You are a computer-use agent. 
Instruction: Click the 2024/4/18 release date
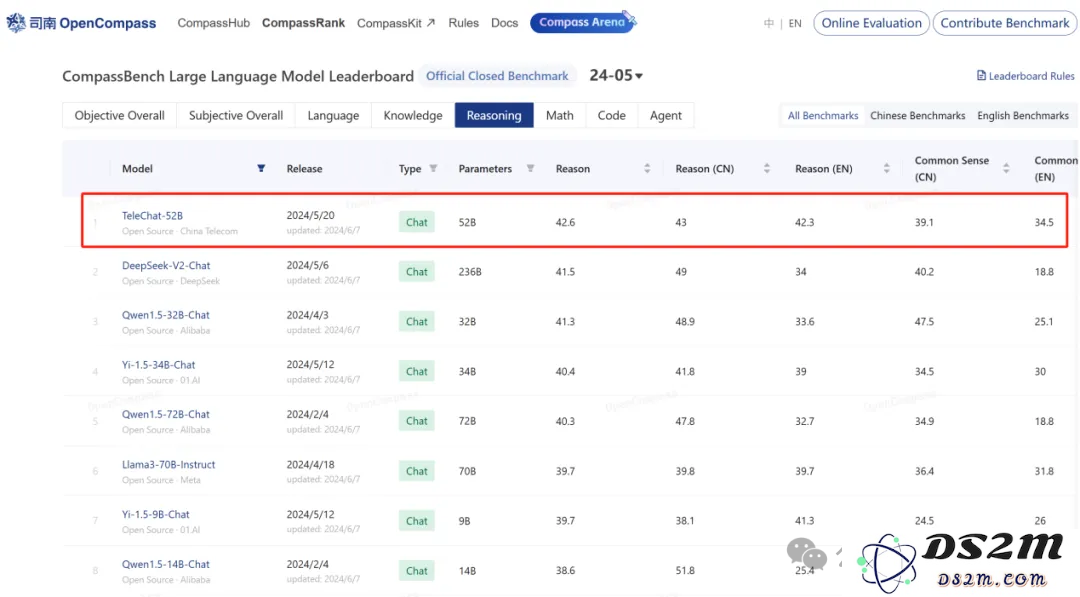(310, 464)
